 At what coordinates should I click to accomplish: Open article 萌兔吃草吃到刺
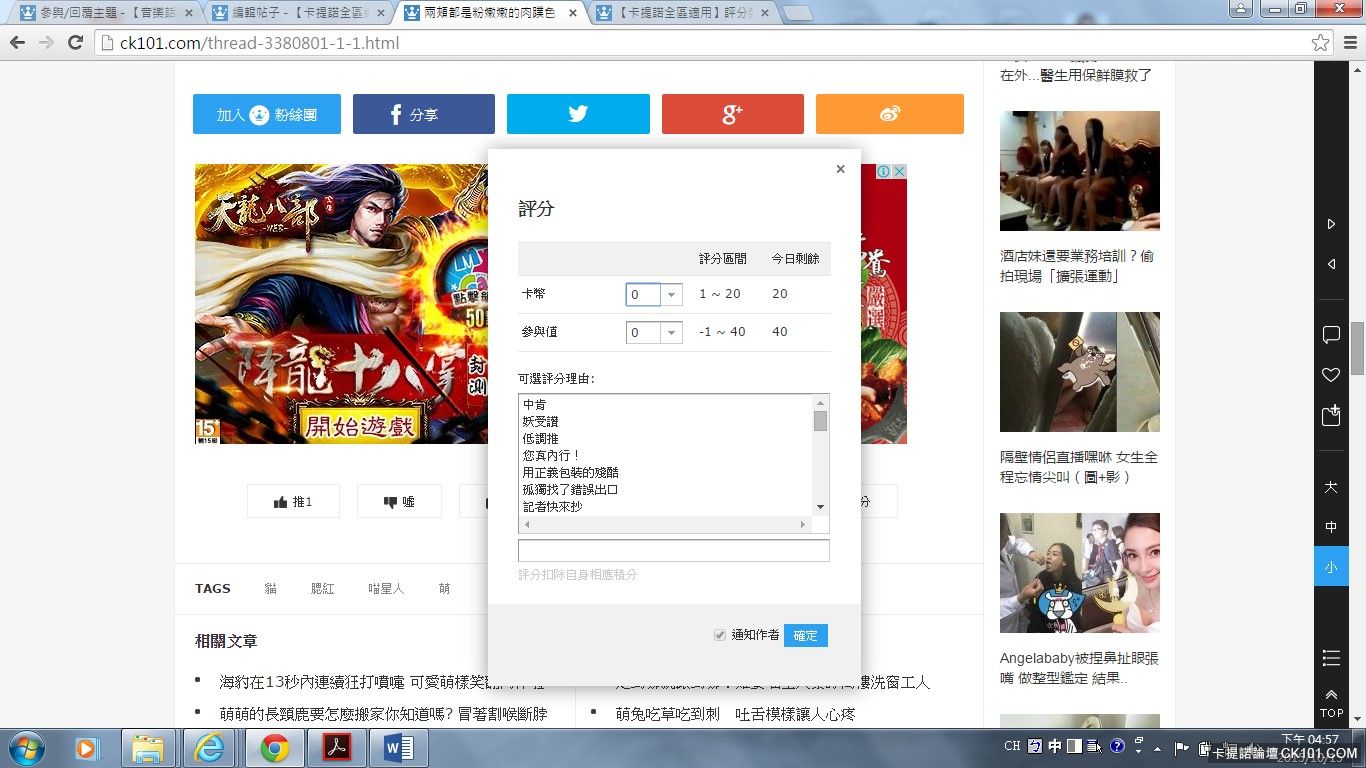[736, 715]
